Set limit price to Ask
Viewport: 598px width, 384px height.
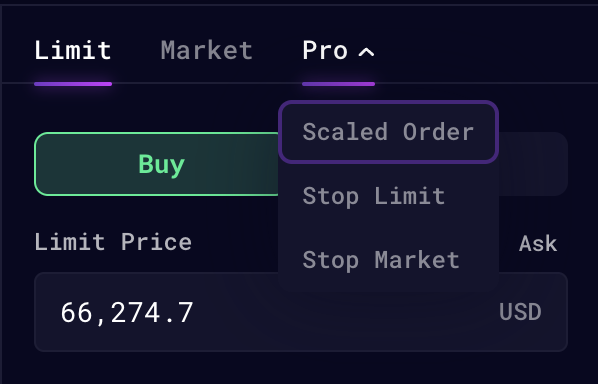(x=538, y=243)
